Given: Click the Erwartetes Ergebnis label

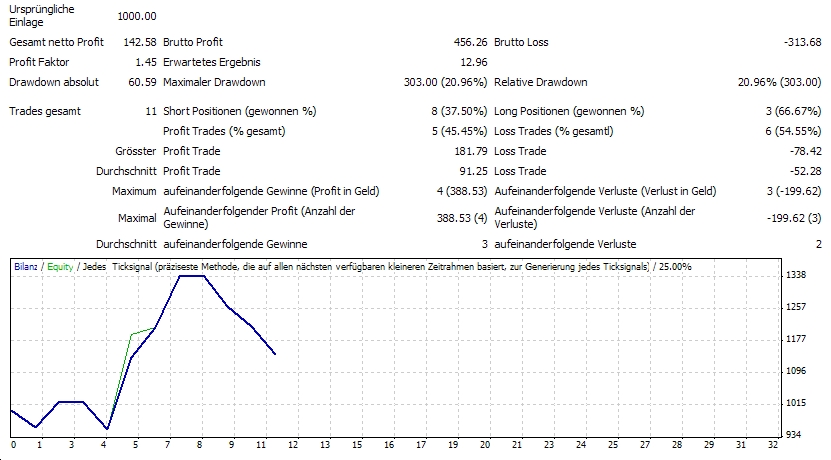Looking at the screenshot, I should tap(211, 63).
